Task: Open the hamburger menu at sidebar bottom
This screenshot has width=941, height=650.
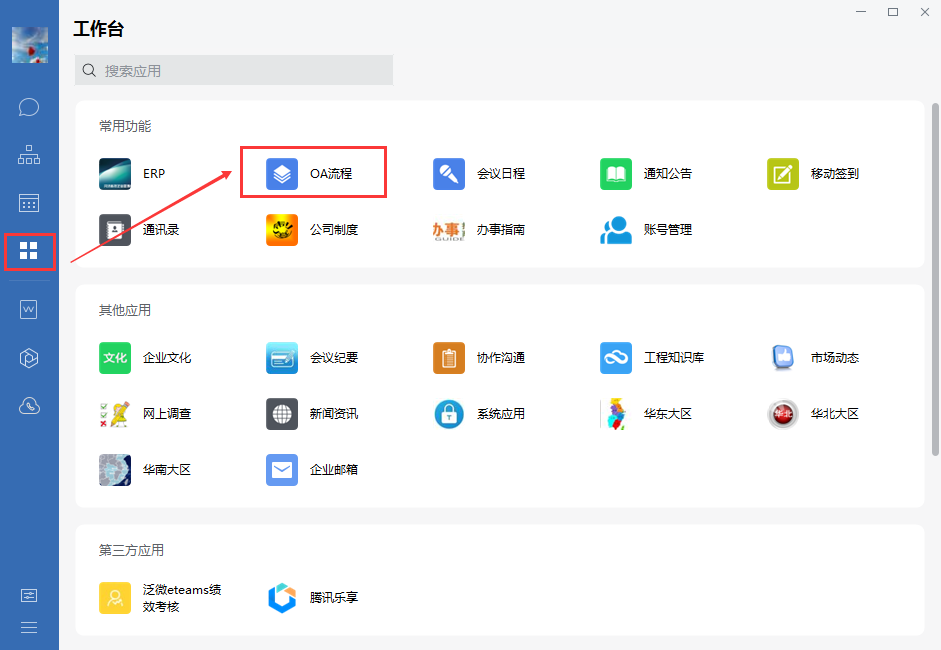Action: 29,628
